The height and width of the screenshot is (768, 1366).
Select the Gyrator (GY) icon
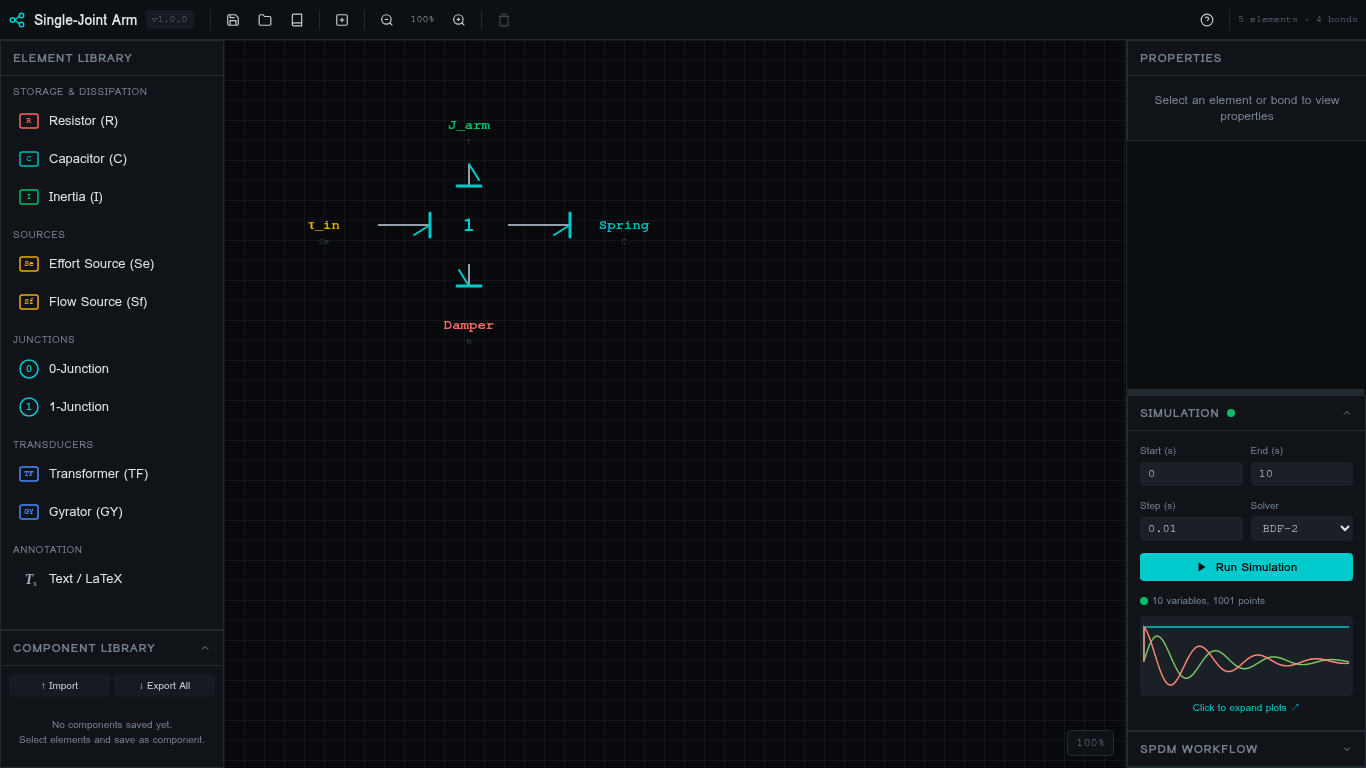coord(29,512)
